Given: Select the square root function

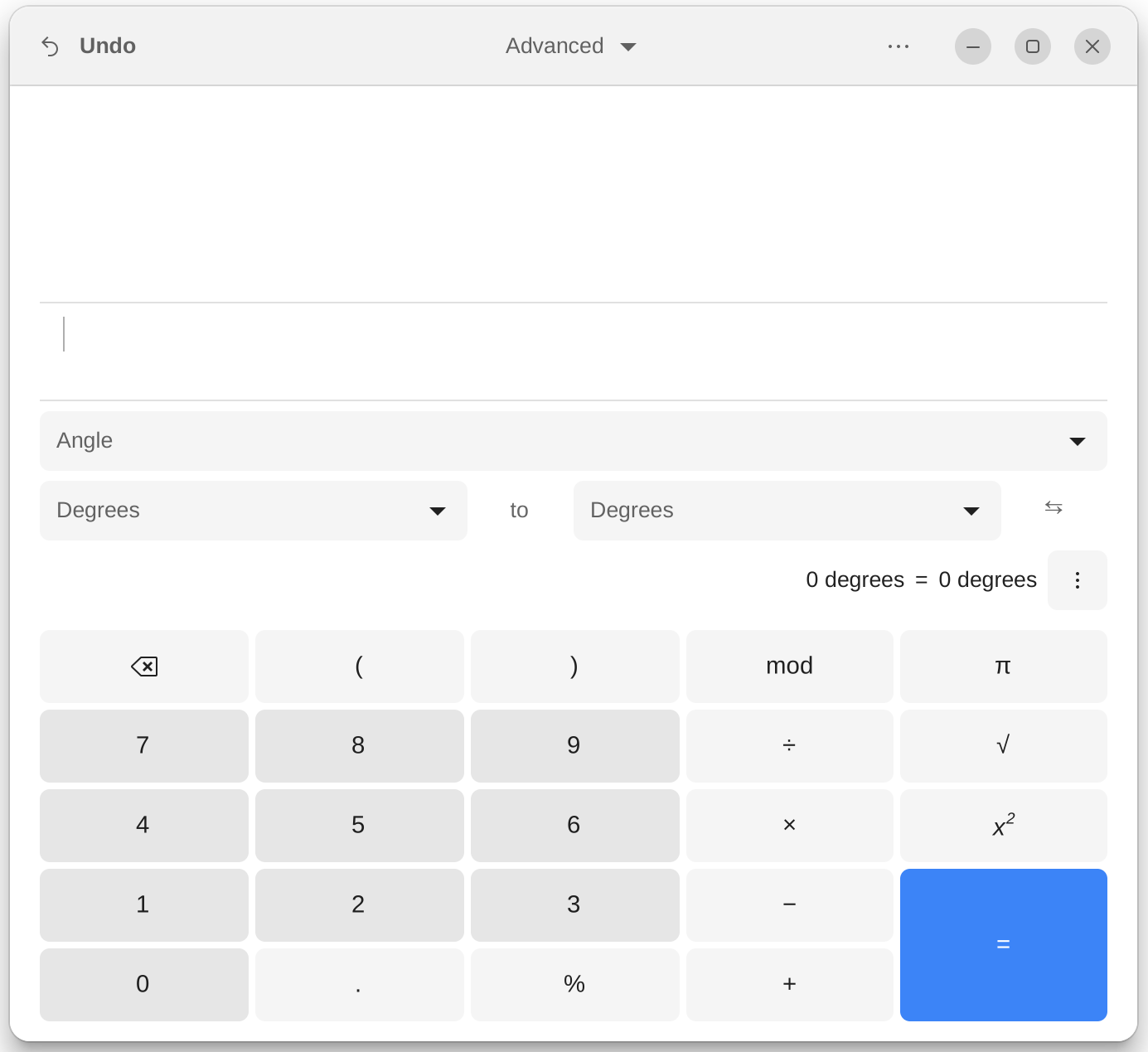Looking at the screenshot, I should pyautogui.click(x=1003, y=745).
